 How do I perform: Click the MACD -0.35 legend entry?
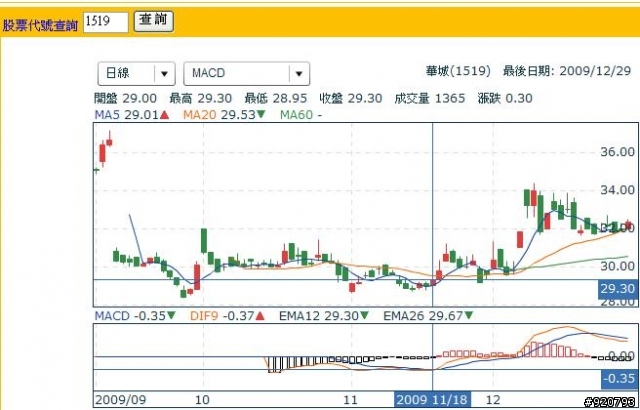click(135, 316)
